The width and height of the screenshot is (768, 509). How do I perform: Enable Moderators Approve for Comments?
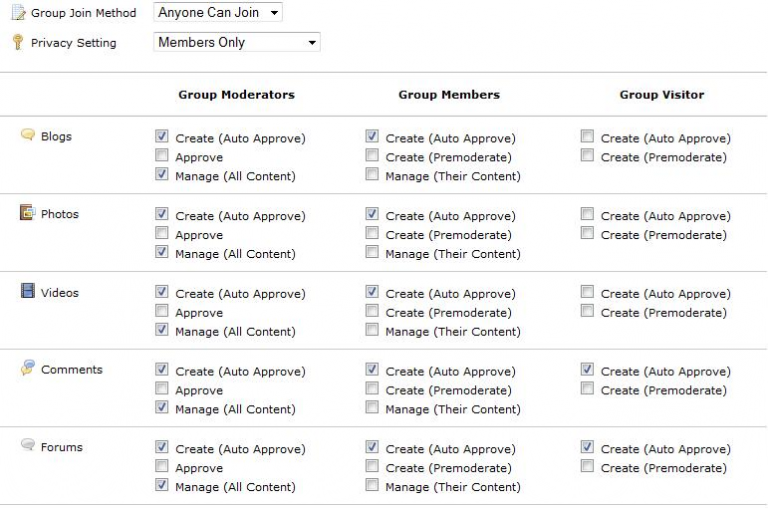pos(162,388)
